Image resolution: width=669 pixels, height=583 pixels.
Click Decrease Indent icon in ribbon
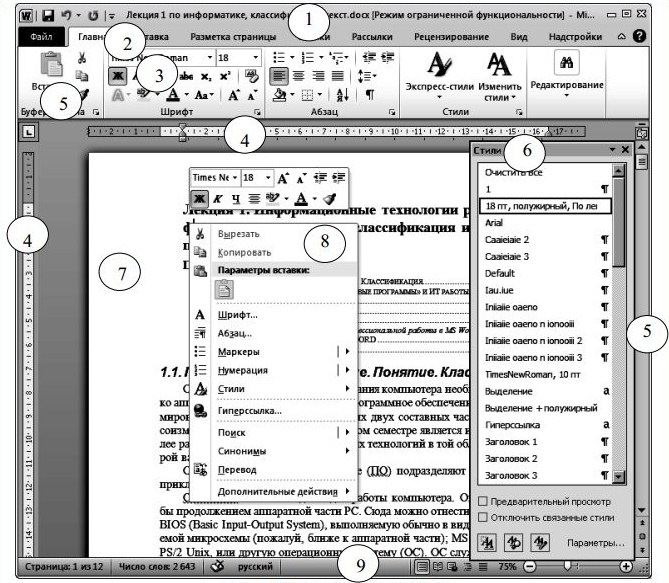(369, 57)
